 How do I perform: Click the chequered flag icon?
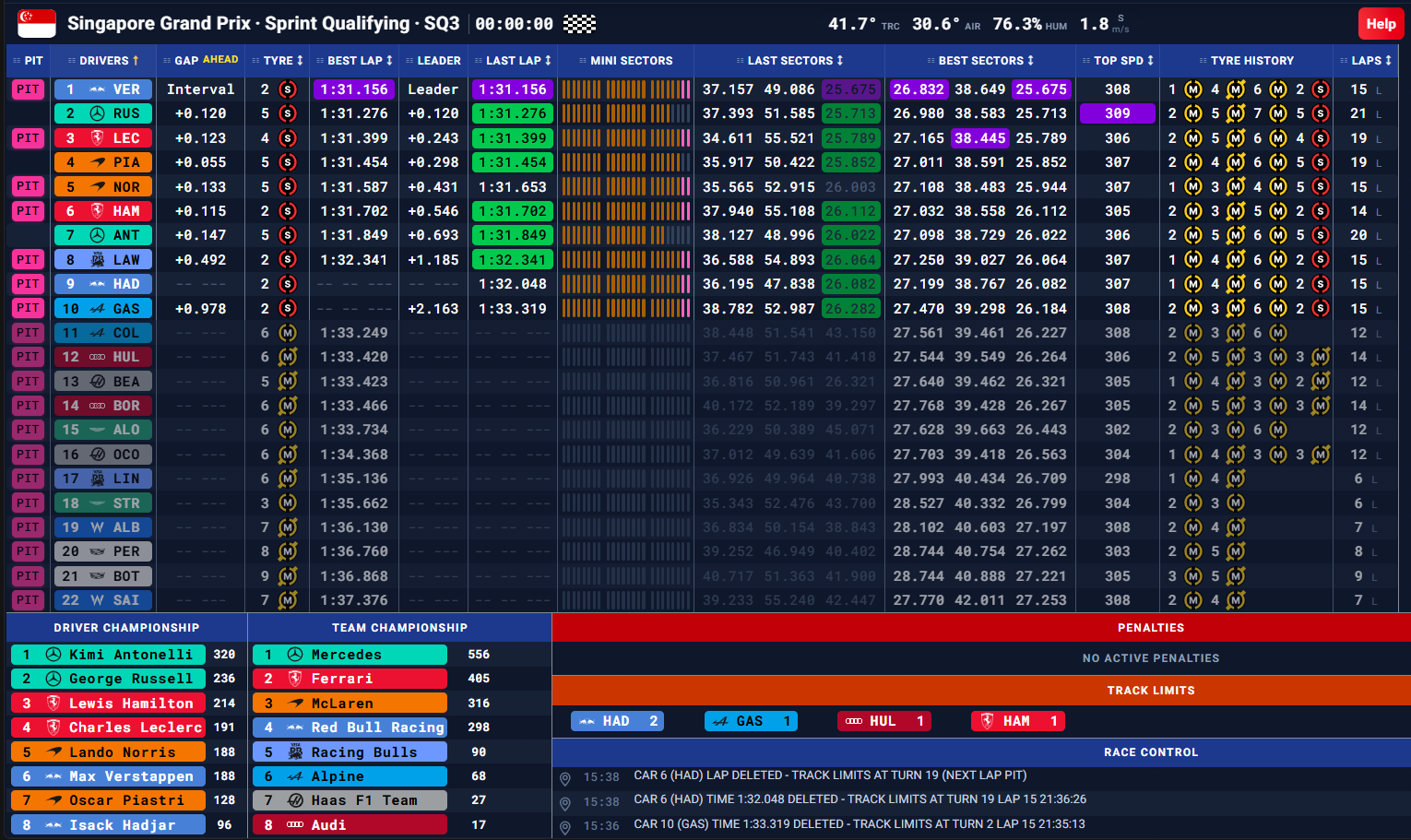(x=580, y=24)
